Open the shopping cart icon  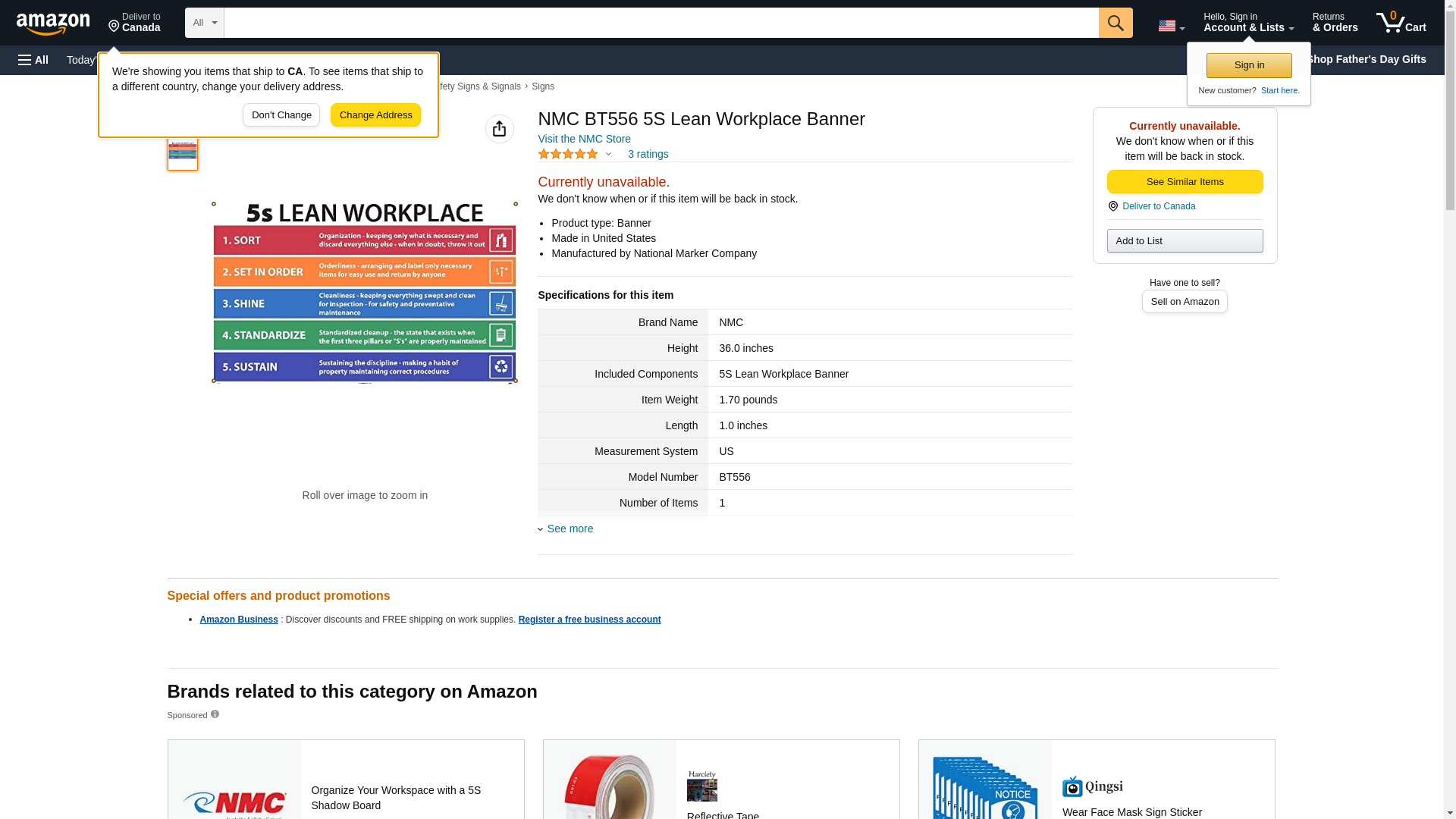pos(1401,23)
